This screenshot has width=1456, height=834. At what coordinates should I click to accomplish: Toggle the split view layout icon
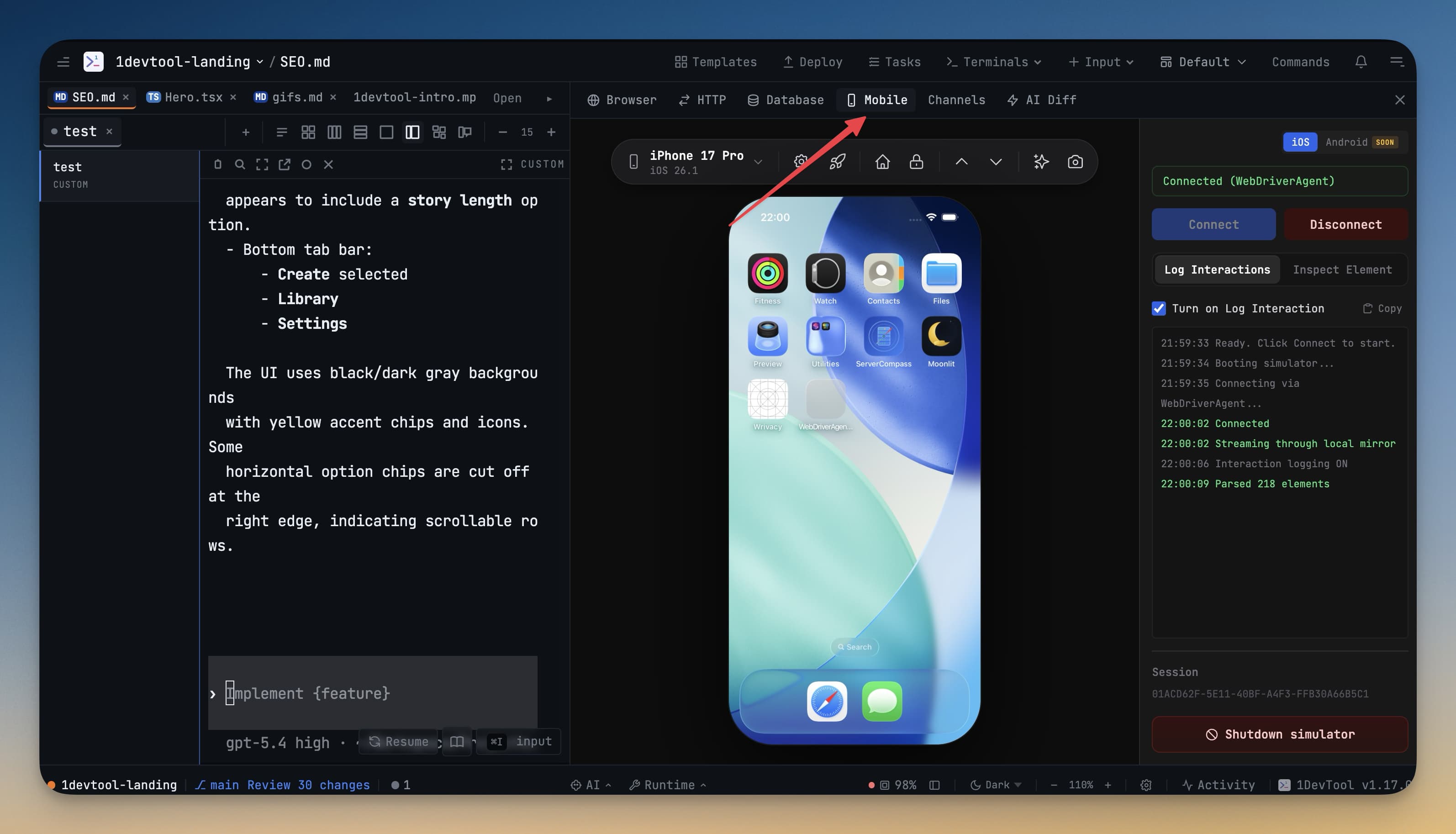tap(412, 132)
